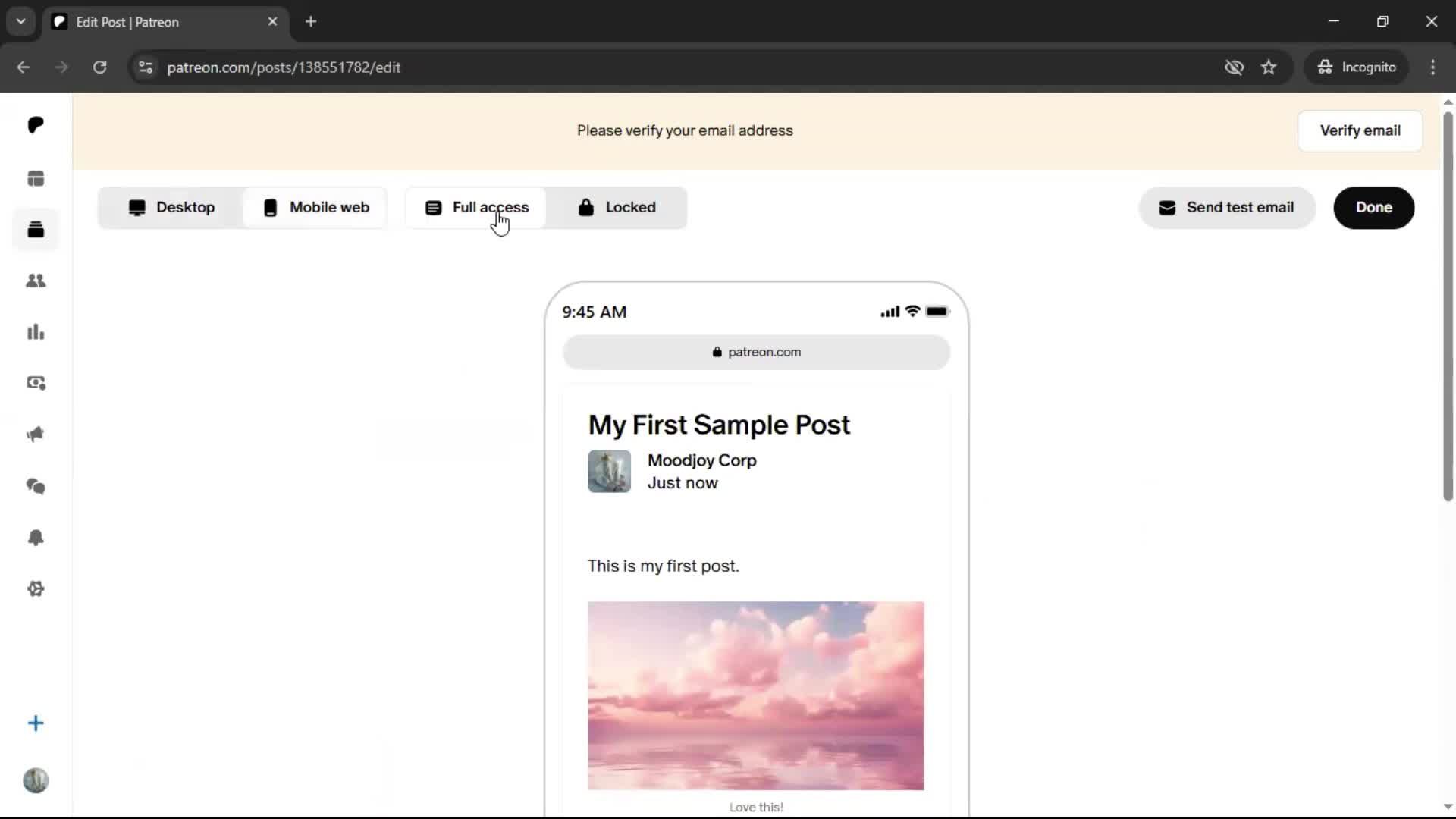Open the Payouts money icon in sidebar
This screenshot has width=1456, height=819.
pos(36,383)
